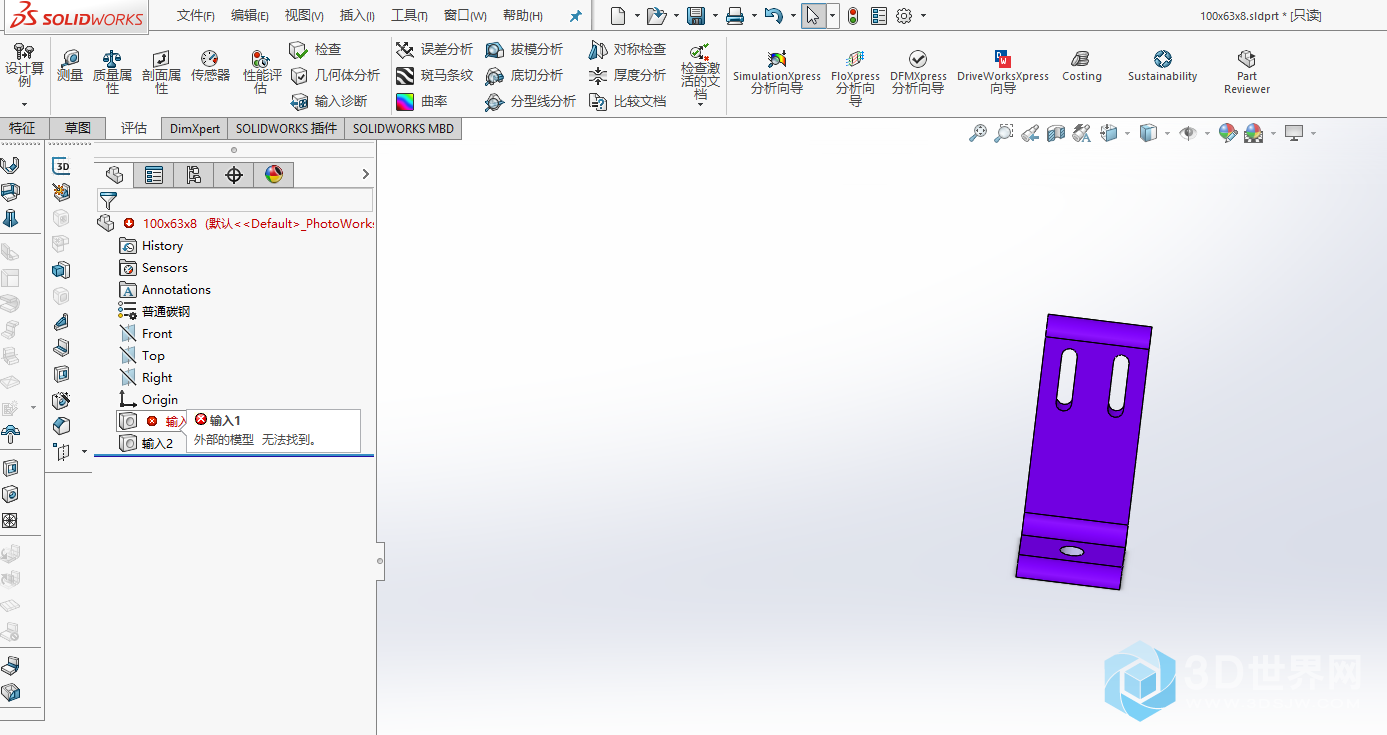Open the Display Style cube dropdown
Image resolution: width=1387 pixels, height=735 pixels.
coord(1167,133)
